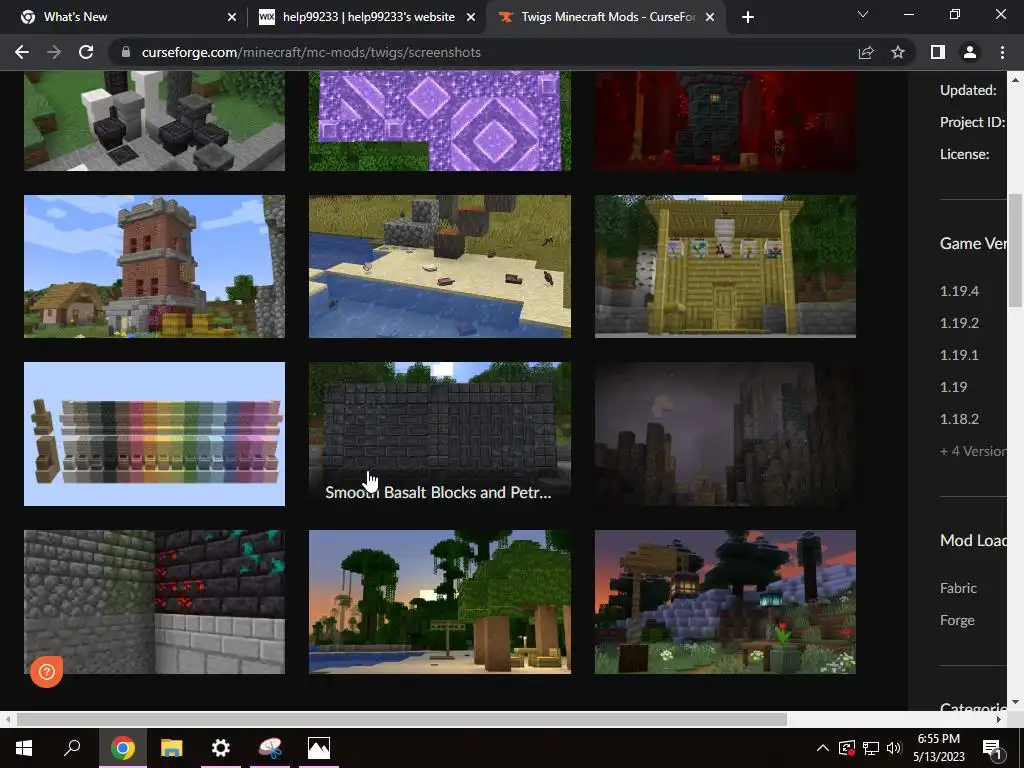Click the browser forward arrow

54,52
